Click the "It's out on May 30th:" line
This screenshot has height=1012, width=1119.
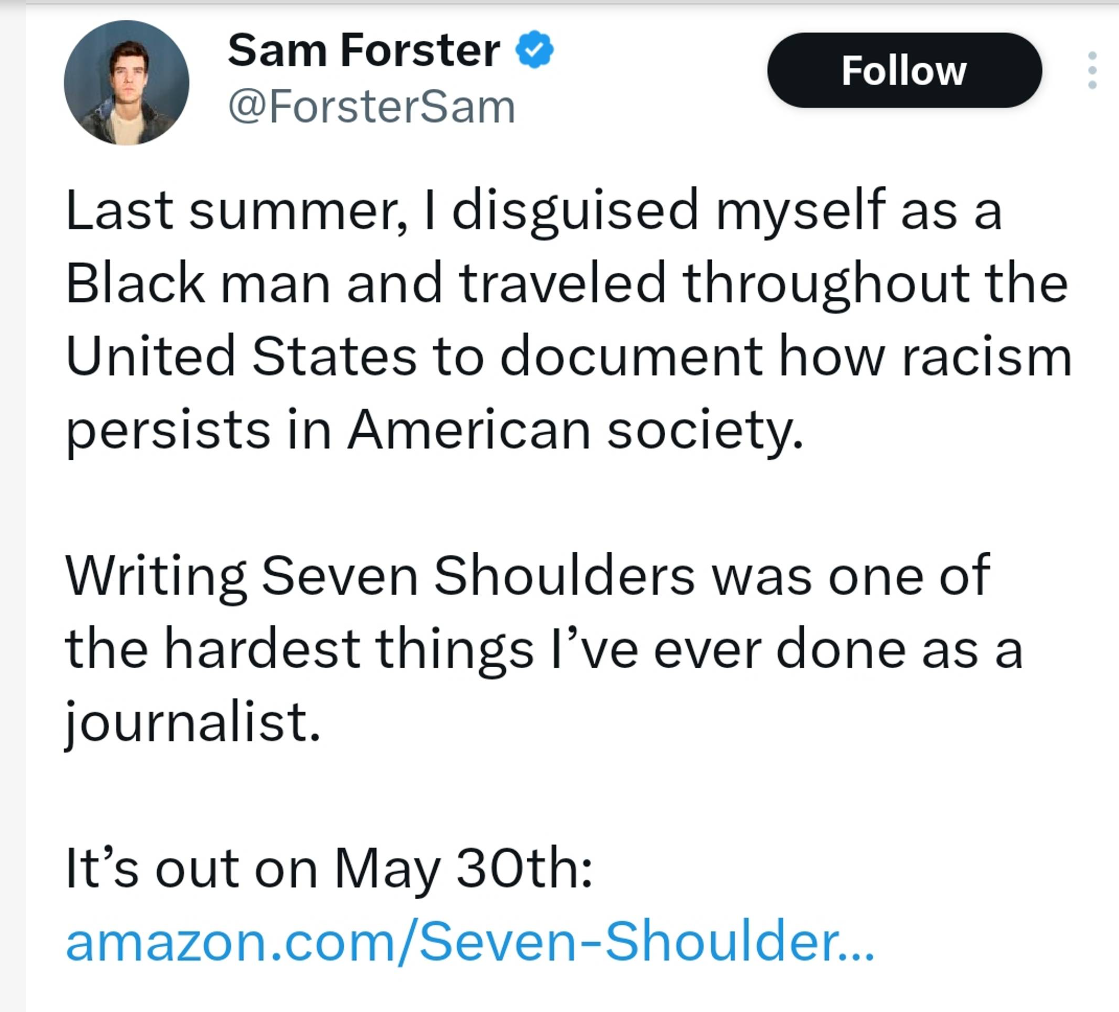(x=330, y=868)
